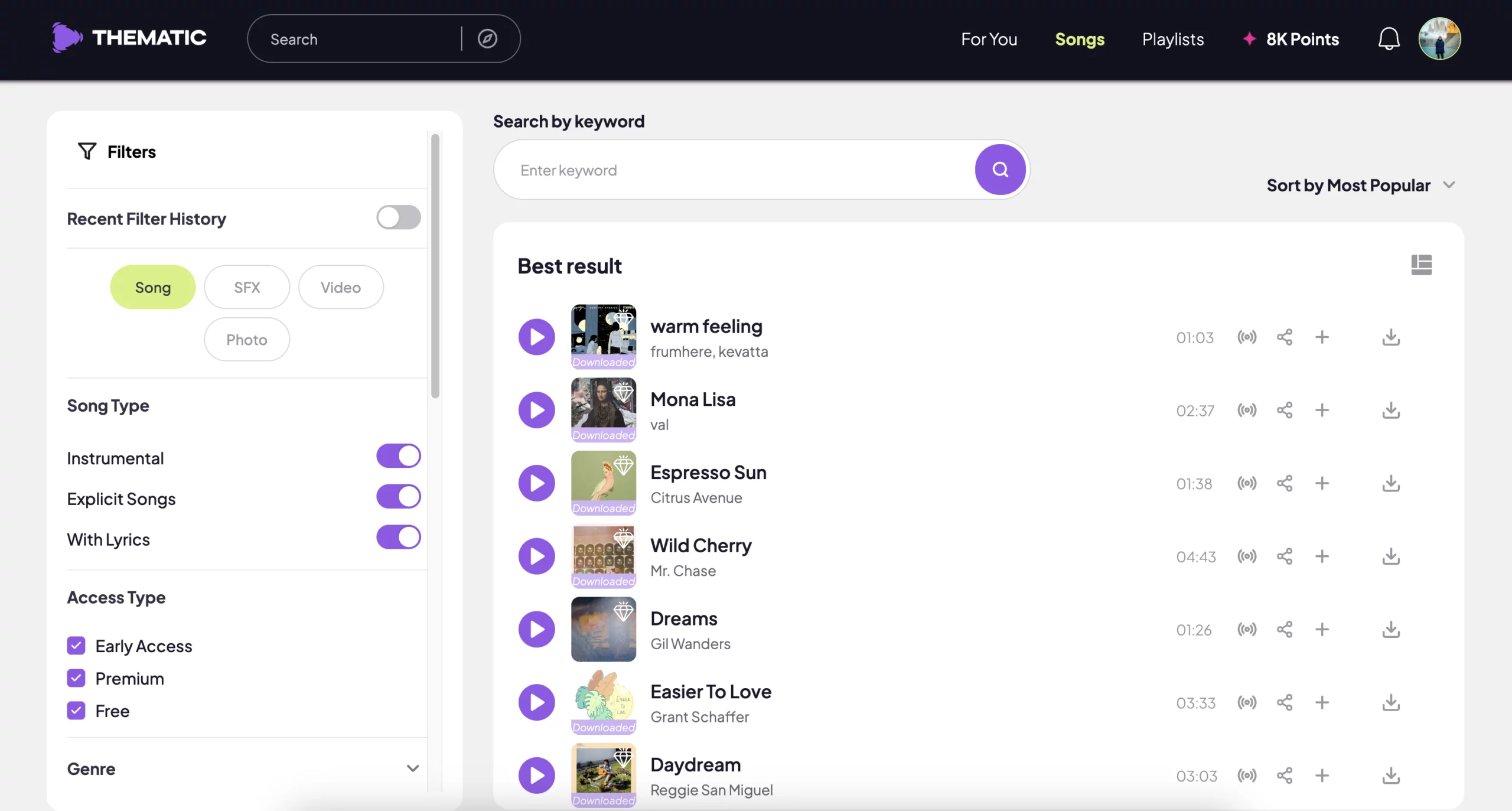The height and width of the screenshot is (811, 1512).
Task: Add Wild Cherry to a playlist
Action: coord(1322,556)
